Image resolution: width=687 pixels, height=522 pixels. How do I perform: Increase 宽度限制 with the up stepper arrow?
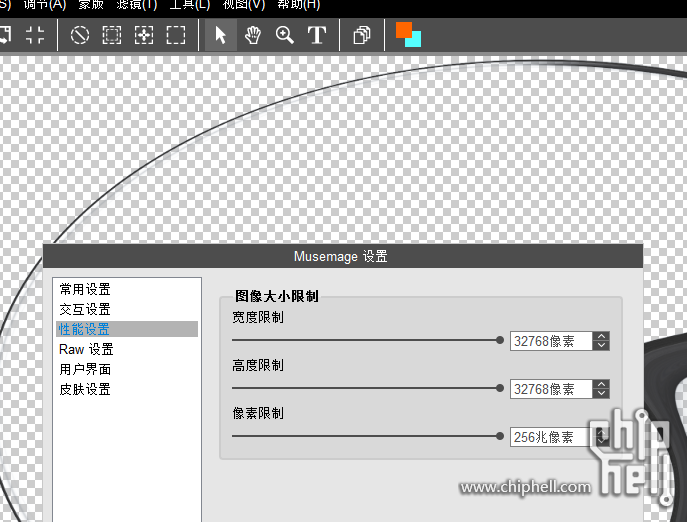tap(601, 336)
